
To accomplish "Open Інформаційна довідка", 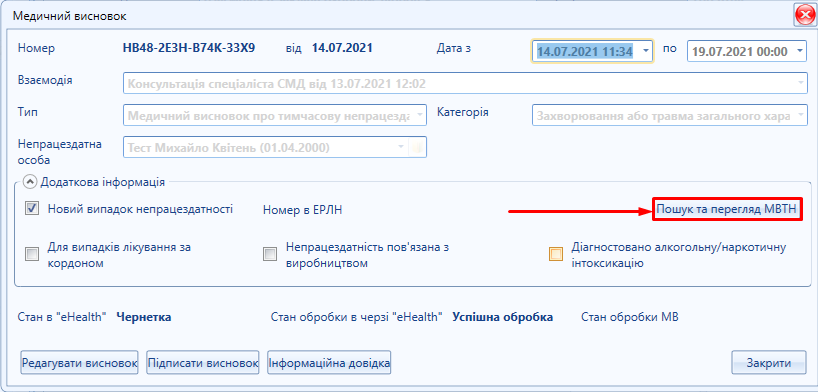I will pos(329,363).
